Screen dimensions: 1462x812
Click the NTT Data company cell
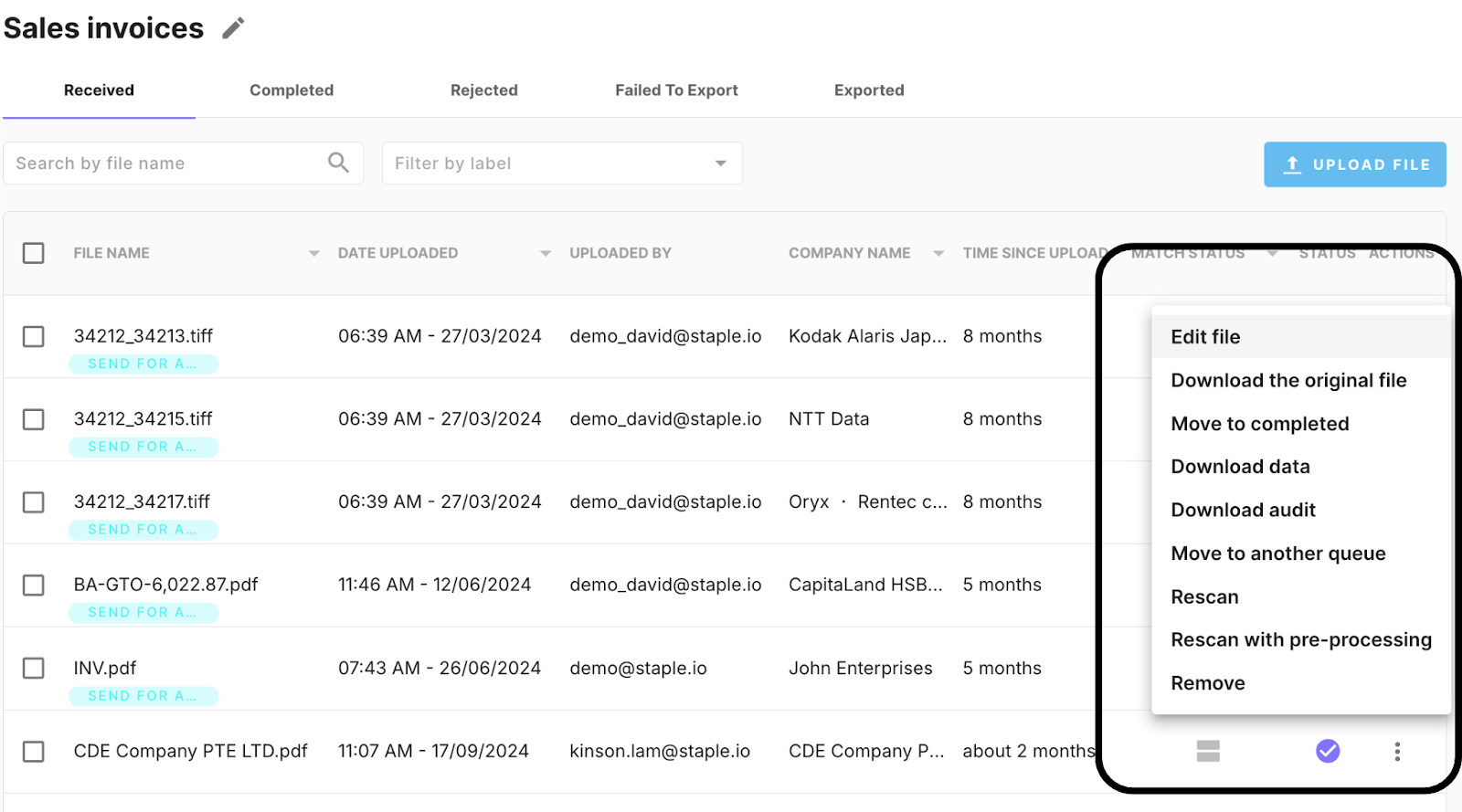click(x=829, y=419)
